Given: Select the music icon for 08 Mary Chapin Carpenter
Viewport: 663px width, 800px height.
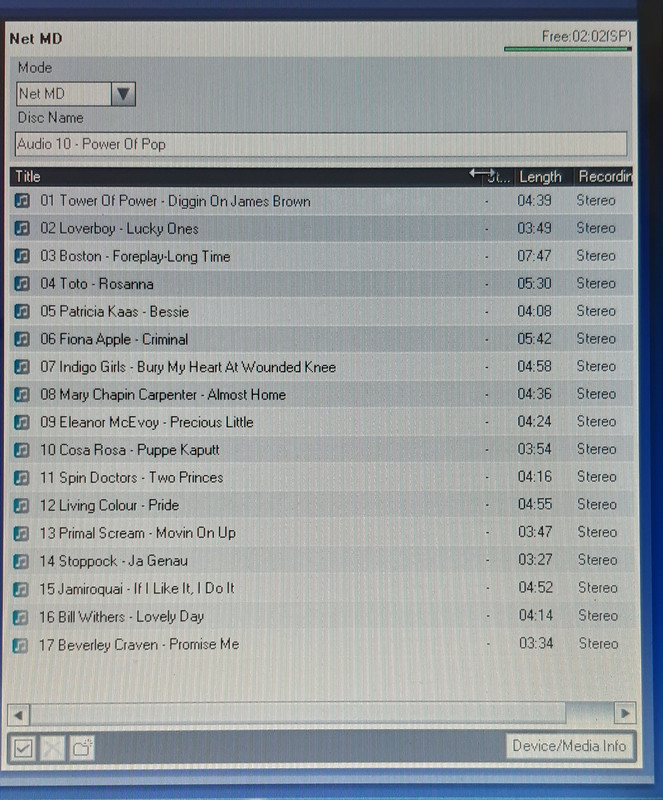Looking at the screenshot, I should tap(22, 394).
